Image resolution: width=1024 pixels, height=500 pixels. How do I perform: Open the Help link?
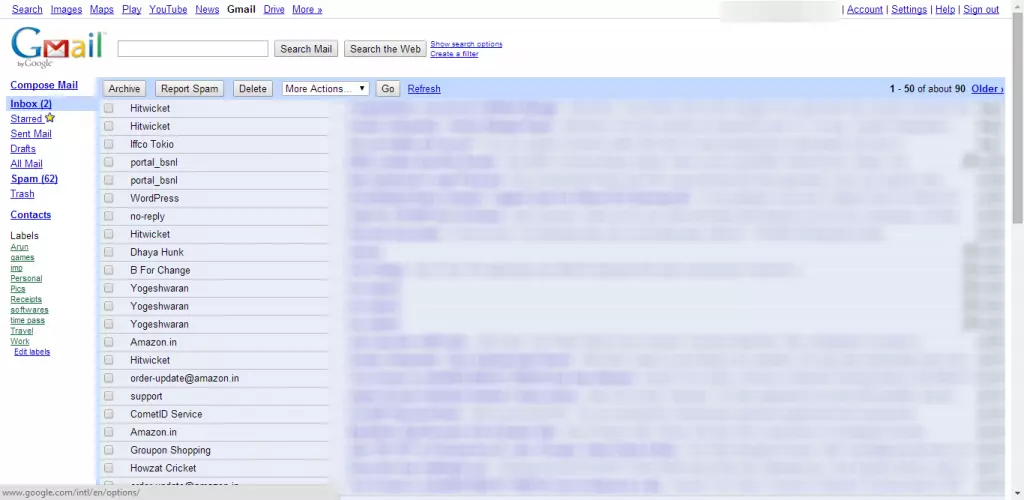pyautogui.click(x=945, y=9)
